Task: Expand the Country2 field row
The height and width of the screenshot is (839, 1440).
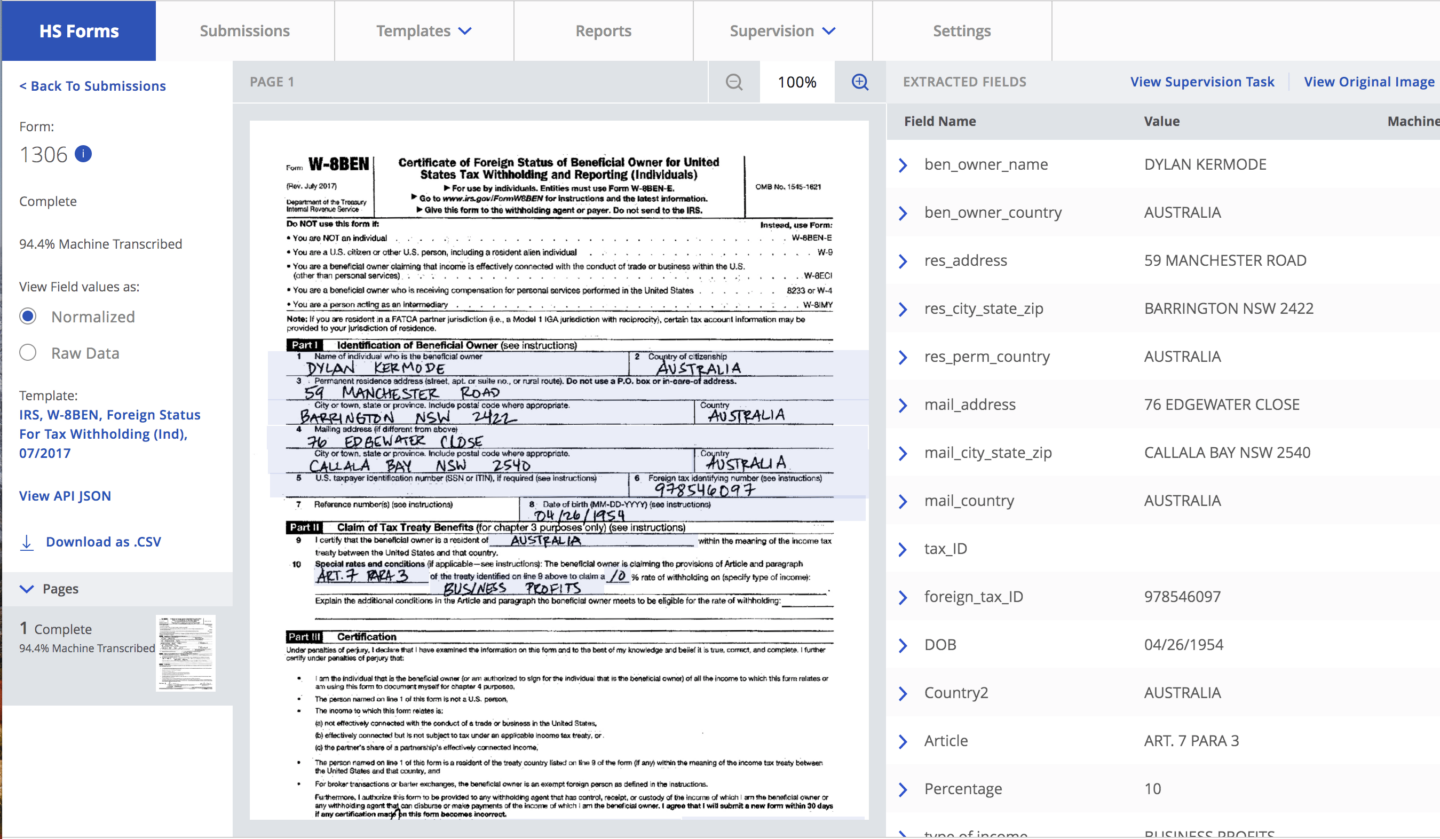Action: click(903, 693)
